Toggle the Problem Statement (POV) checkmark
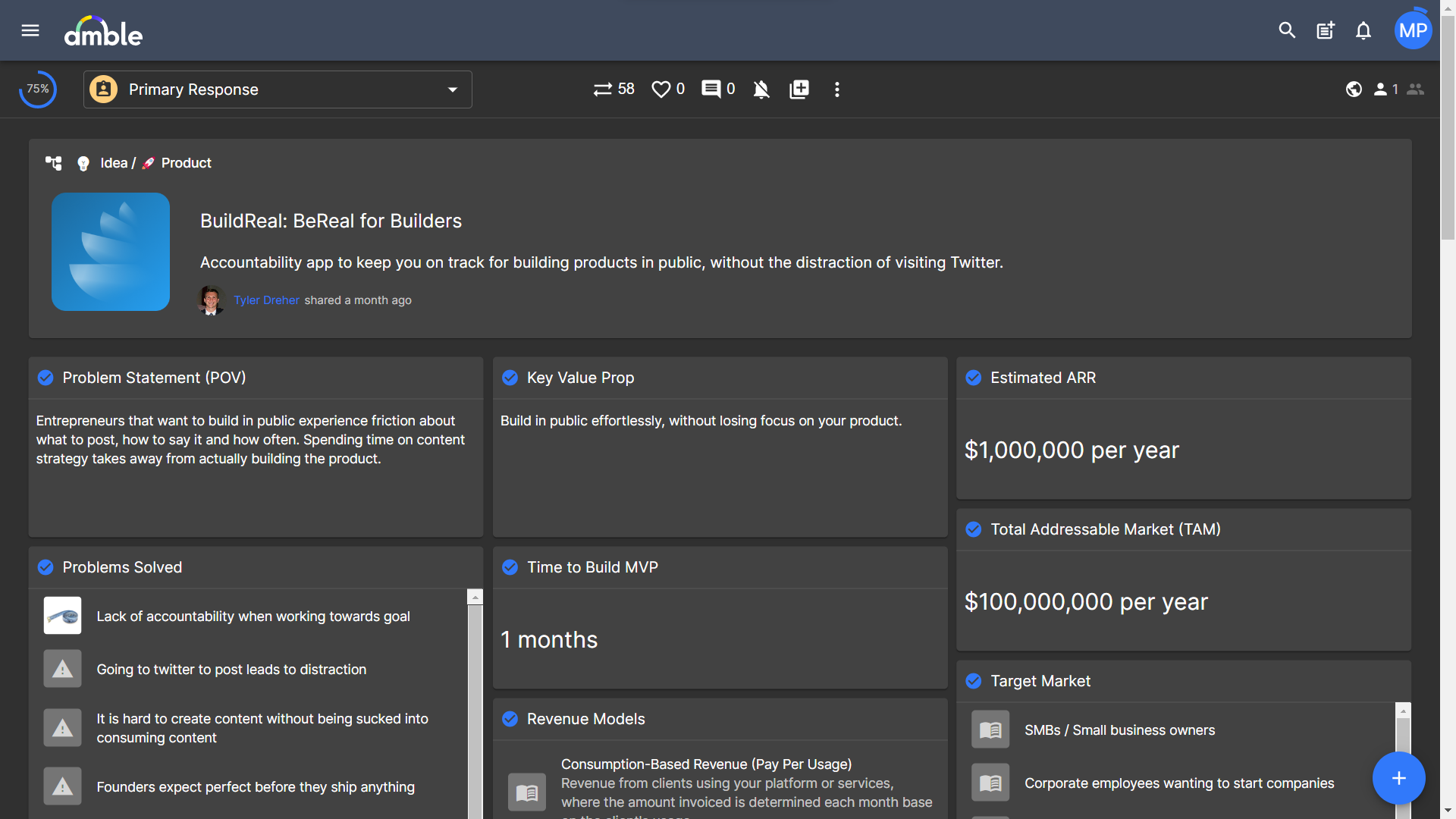Viewport: 1456px width, 819px height. tap(45, 378)
